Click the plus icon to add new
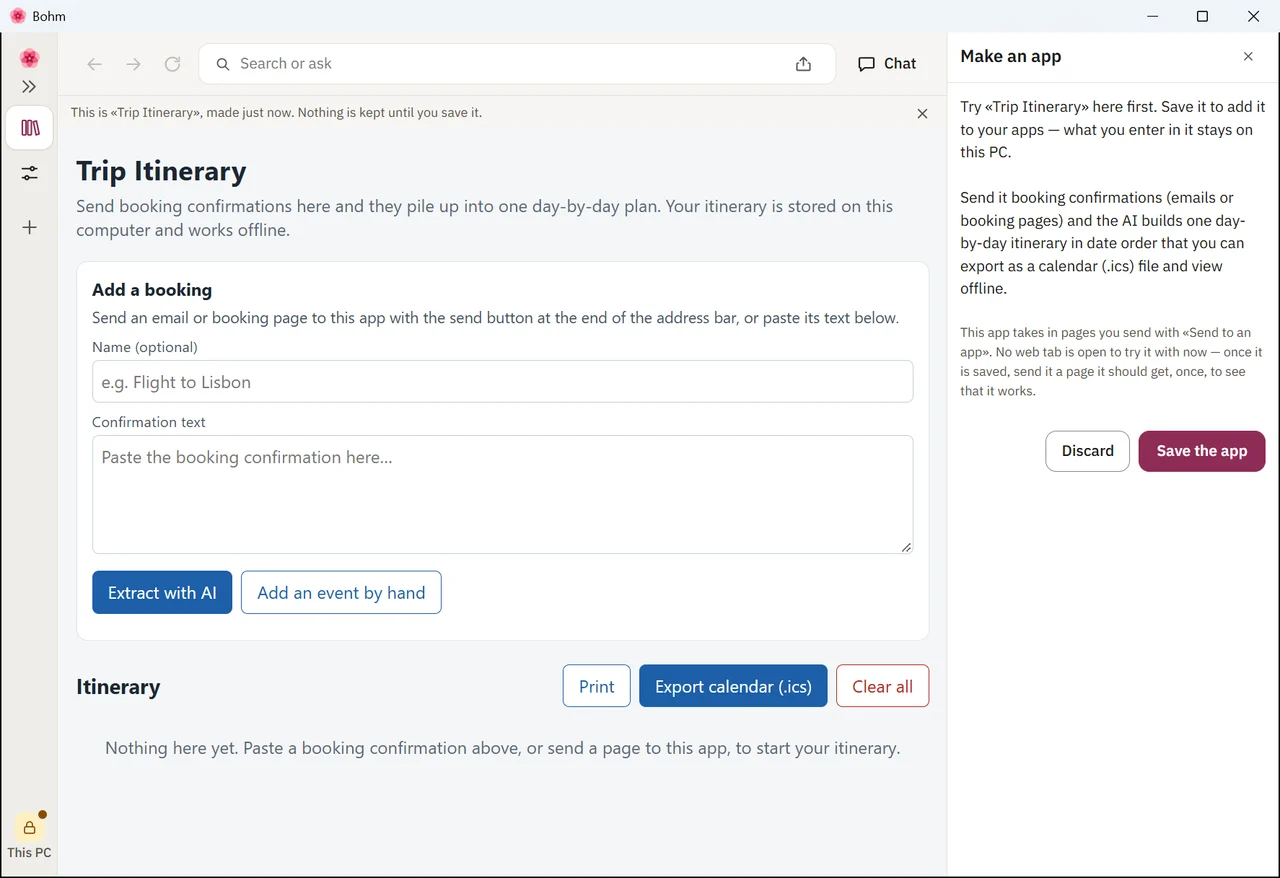 click(29, 227)
